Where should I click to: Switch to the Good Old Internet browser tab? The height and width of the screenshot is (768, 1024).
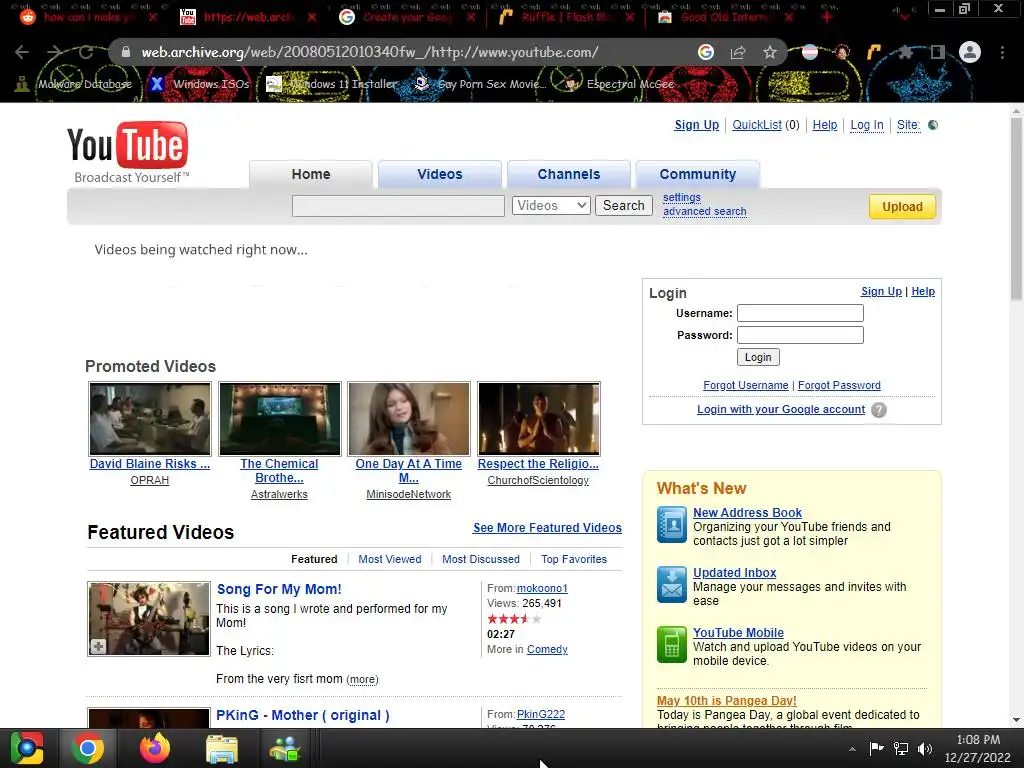722,17
